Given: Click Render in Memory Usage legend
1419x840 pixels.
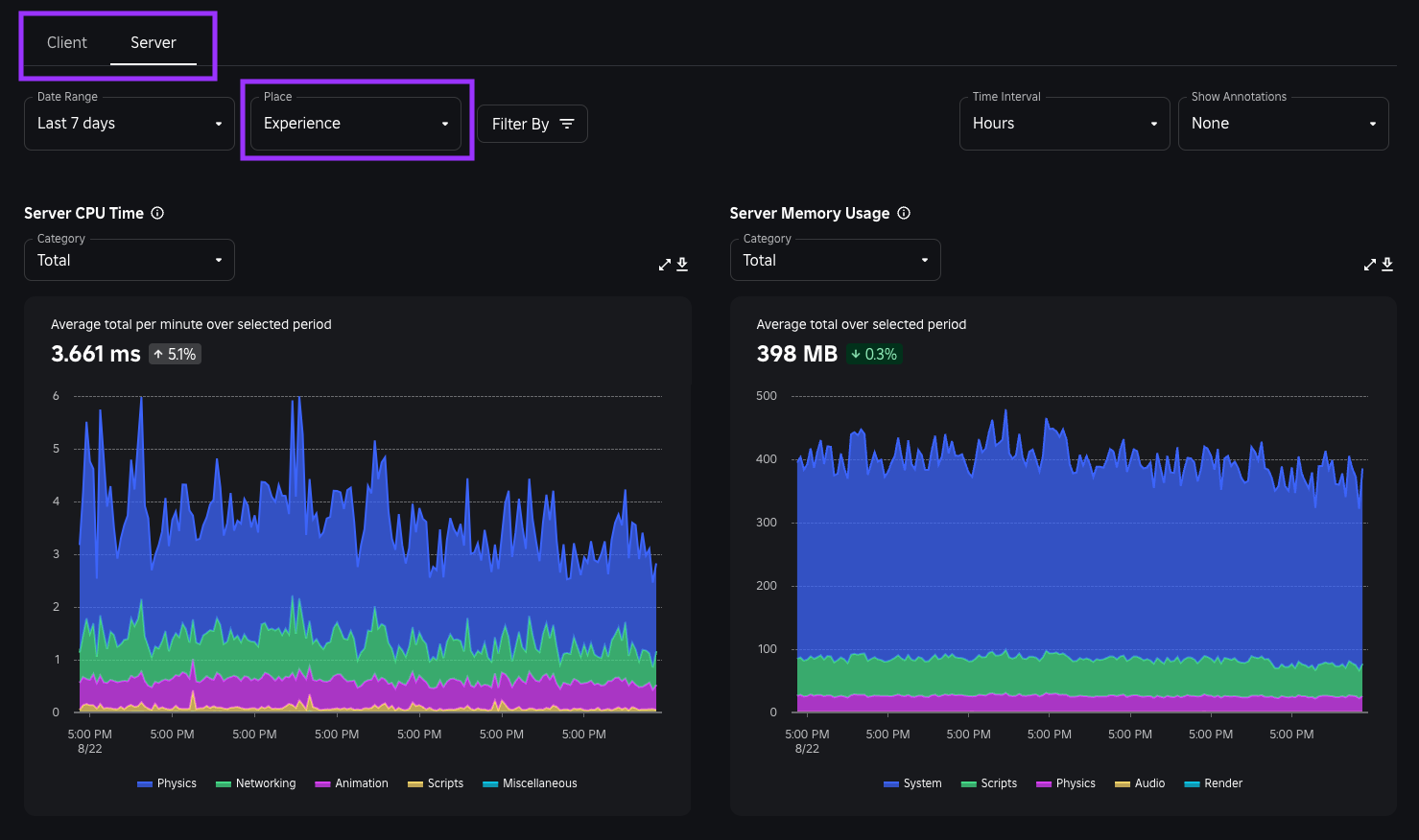Looking at the screenshot, I should [1214, 783].
